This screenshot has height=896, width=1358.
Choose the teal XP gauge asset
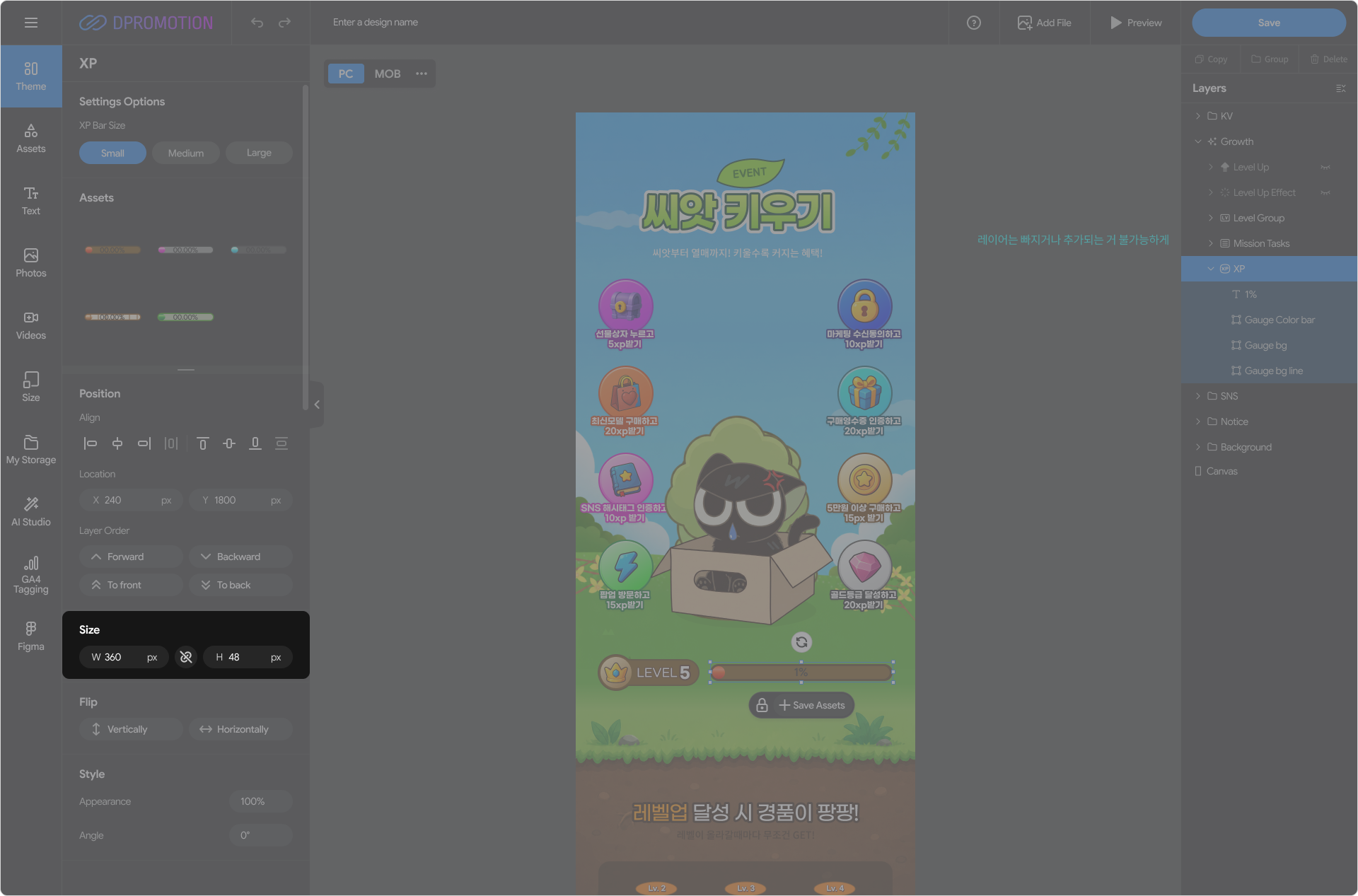pos(258,250)
